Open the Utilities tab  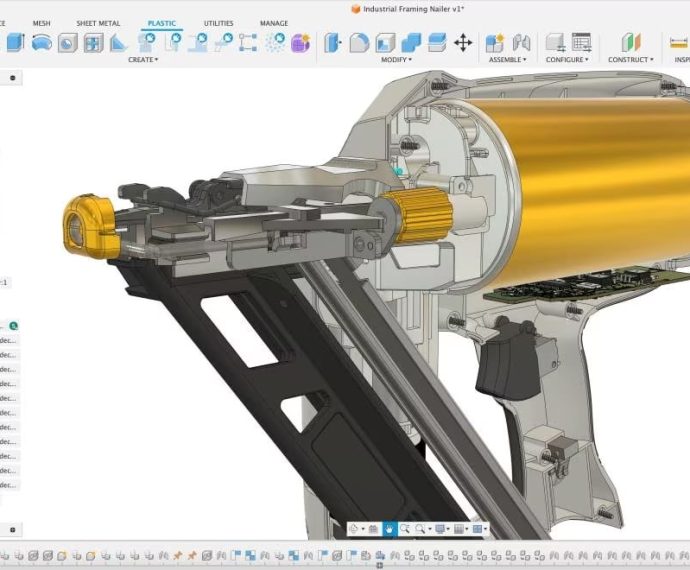pos(218,23)
